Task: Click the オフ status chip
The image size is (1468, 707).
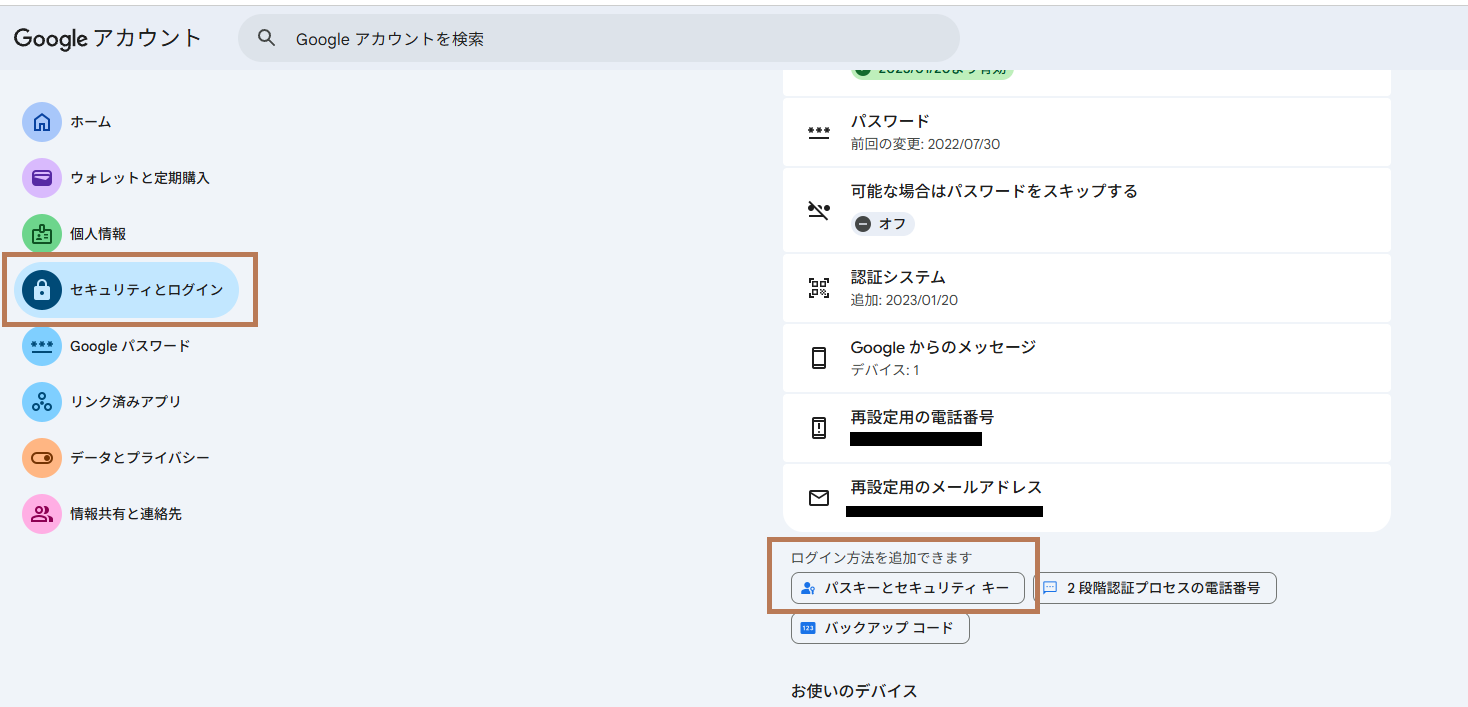Action: tap(883, 224)
